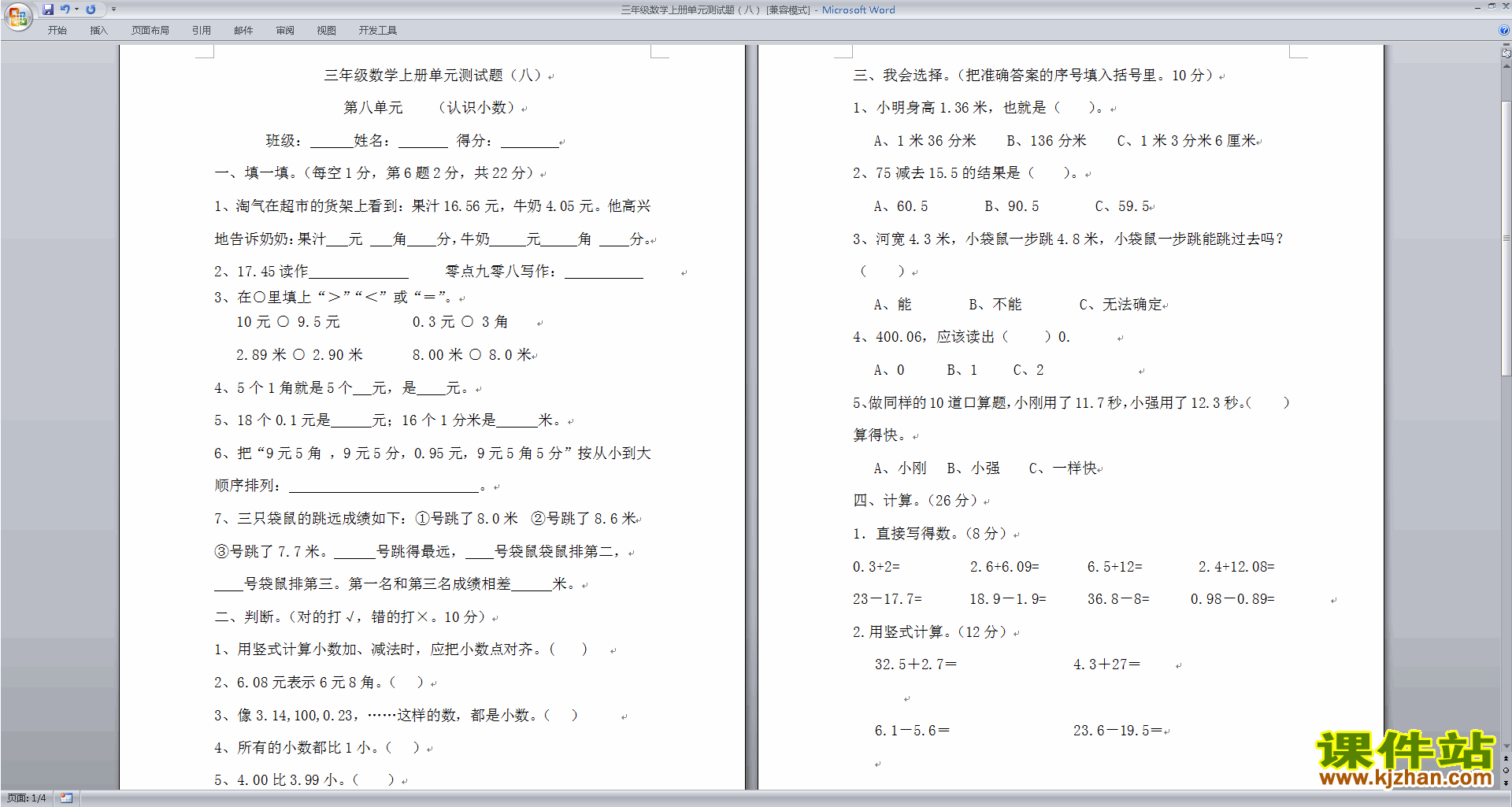This screenshot has height=807, width=1512.
Task: Open Word Help with the blue question icon
Action: click(1504, 31)
